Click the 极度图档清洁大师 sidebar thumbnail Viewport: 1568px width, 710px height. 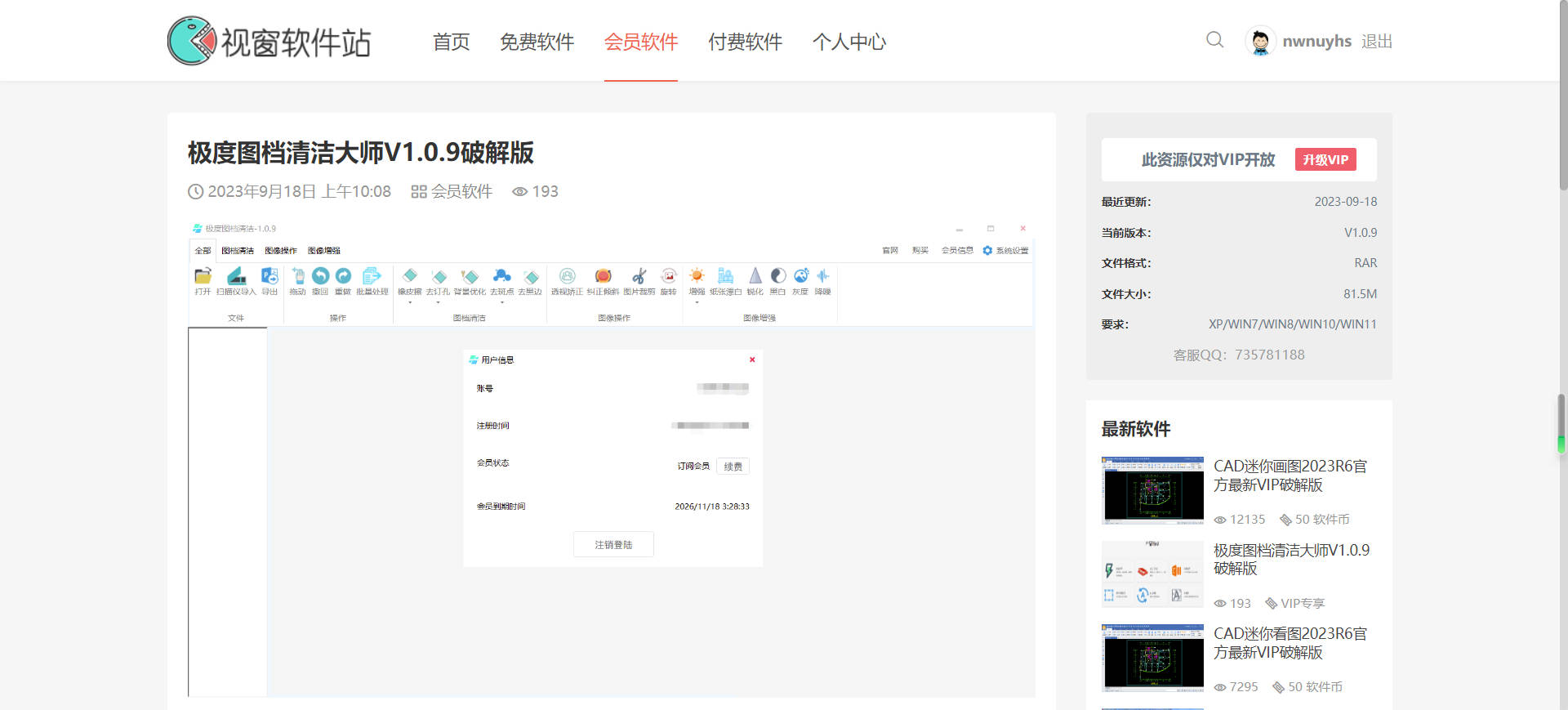pyautogui.click(x=1152, y=574)
